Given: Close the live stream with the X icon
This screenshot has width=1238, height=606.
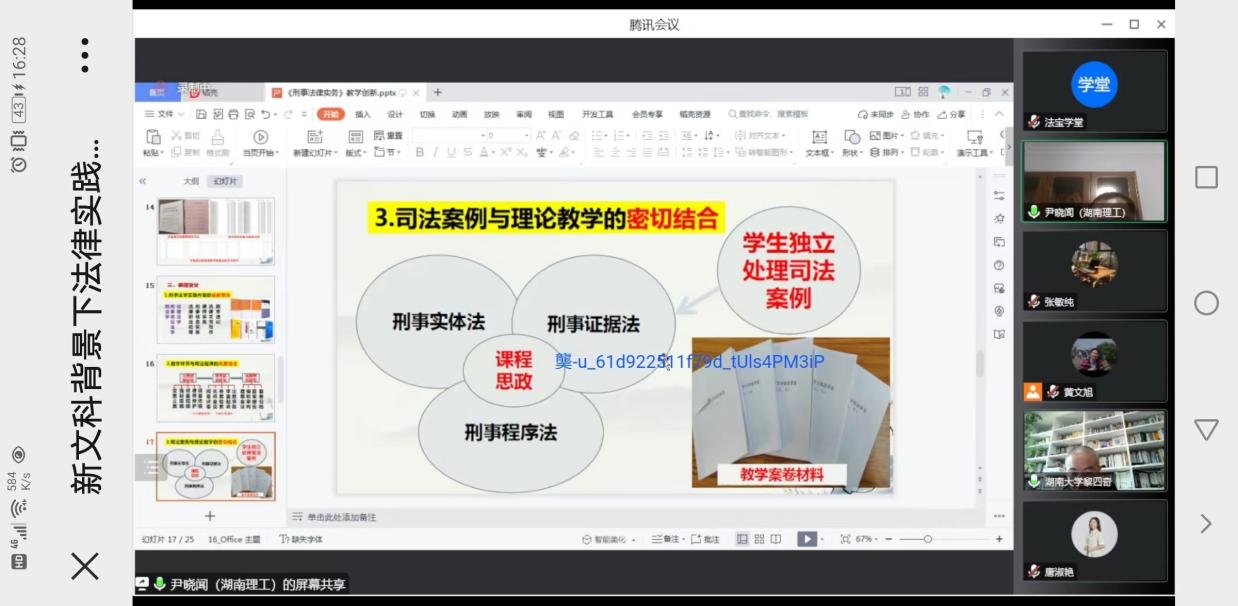Looking at the screenshot, I should (85, 566).
